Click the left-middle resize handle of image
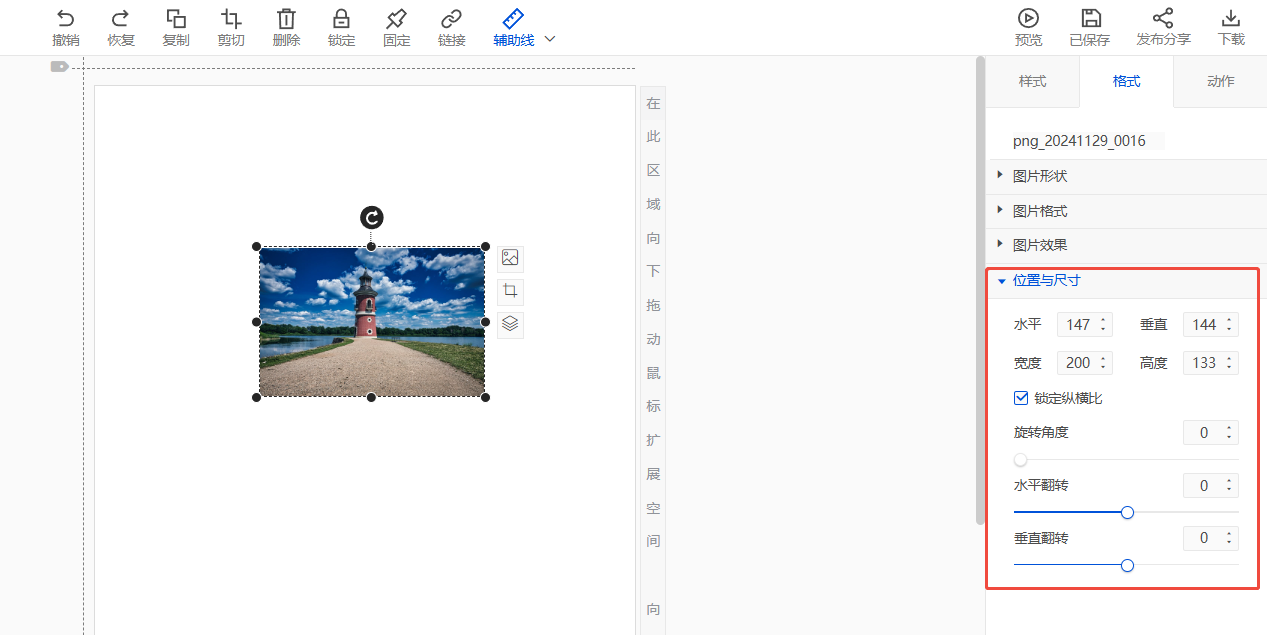1274x635 pixels. coord(256,322)
